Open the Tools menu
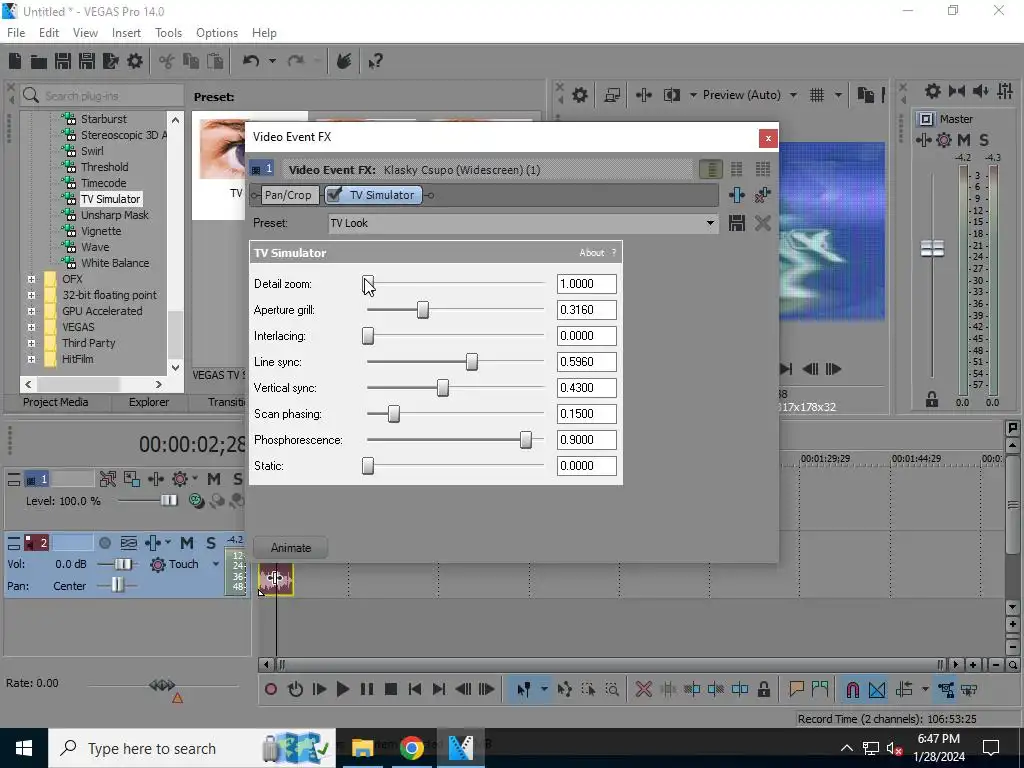Image resolution: width=1024 pixels, height=768 pixels. tap(168, 33)
